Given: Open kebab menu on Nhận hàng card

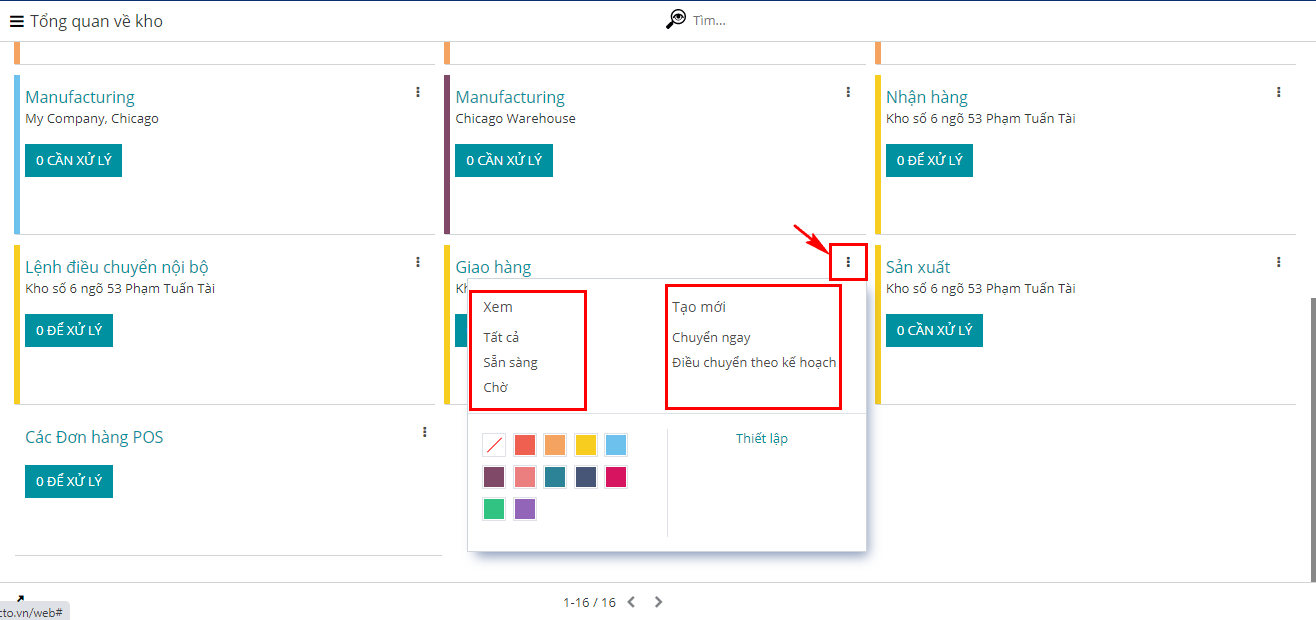Looking at the screenshot, I should pos(1278,92).
